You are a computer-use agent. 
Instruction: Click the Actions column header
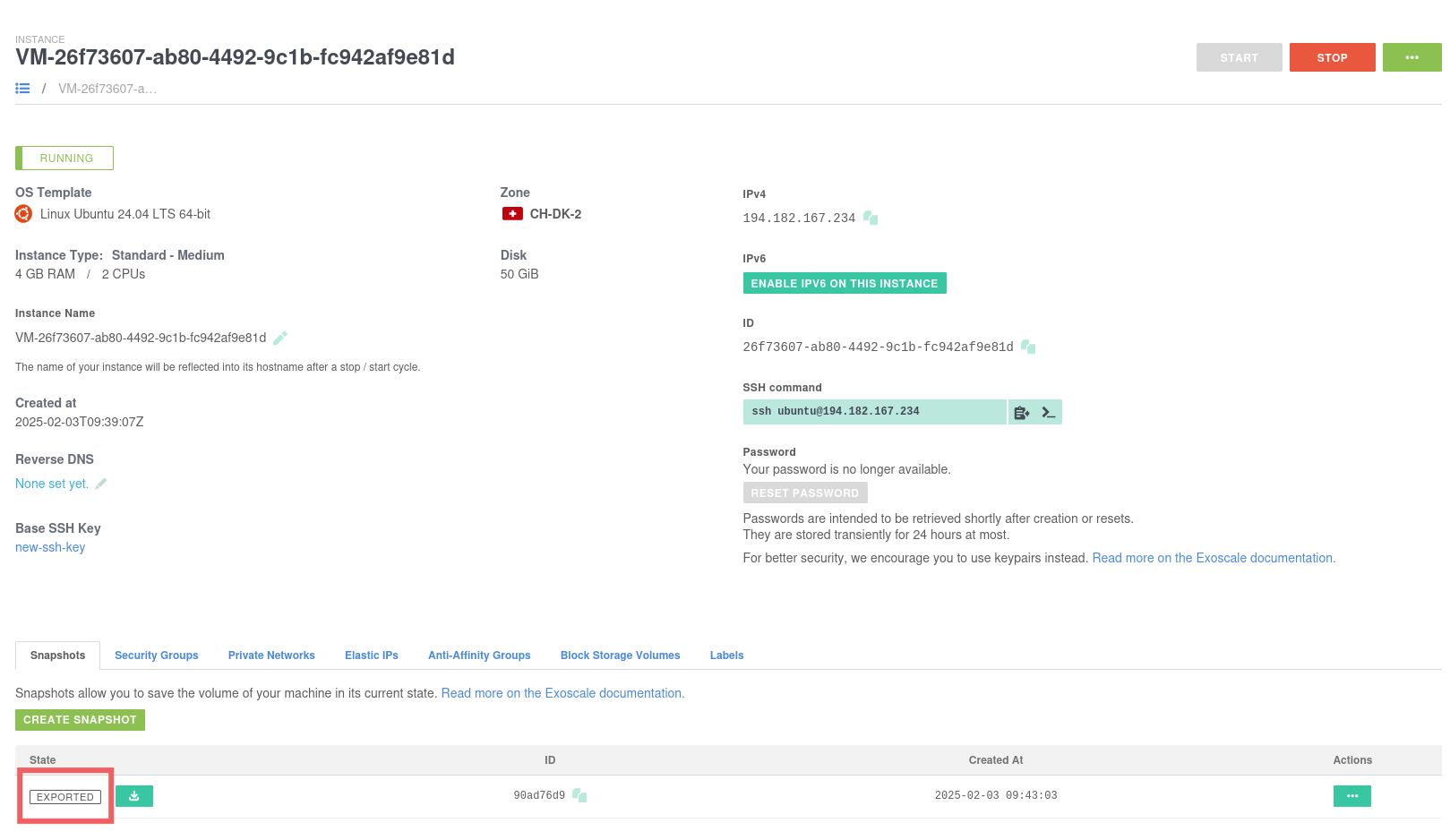1352,760
